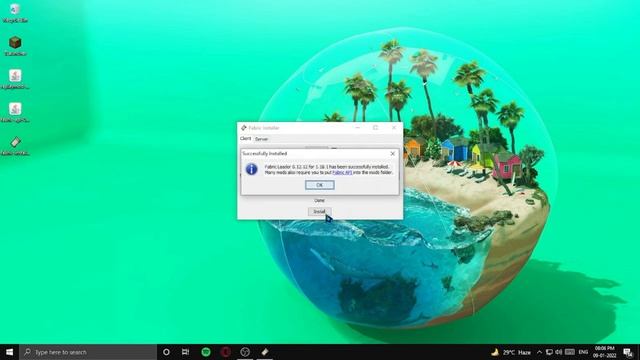Open Cortana from the taskbar circle
Image resolution: width=640 pixels, height=360 pixels.
coord(166,352)
